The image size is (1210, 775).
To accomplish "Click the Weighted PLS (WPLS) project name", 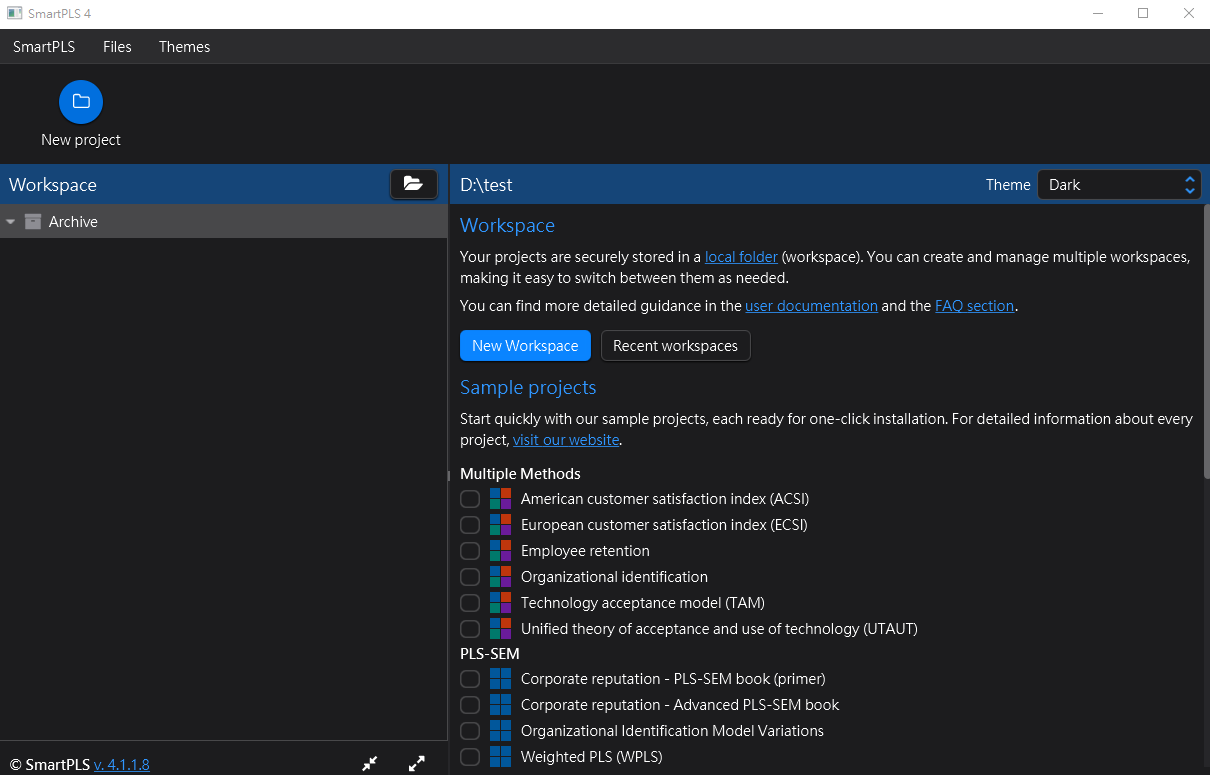I will [x=592, y=757].
